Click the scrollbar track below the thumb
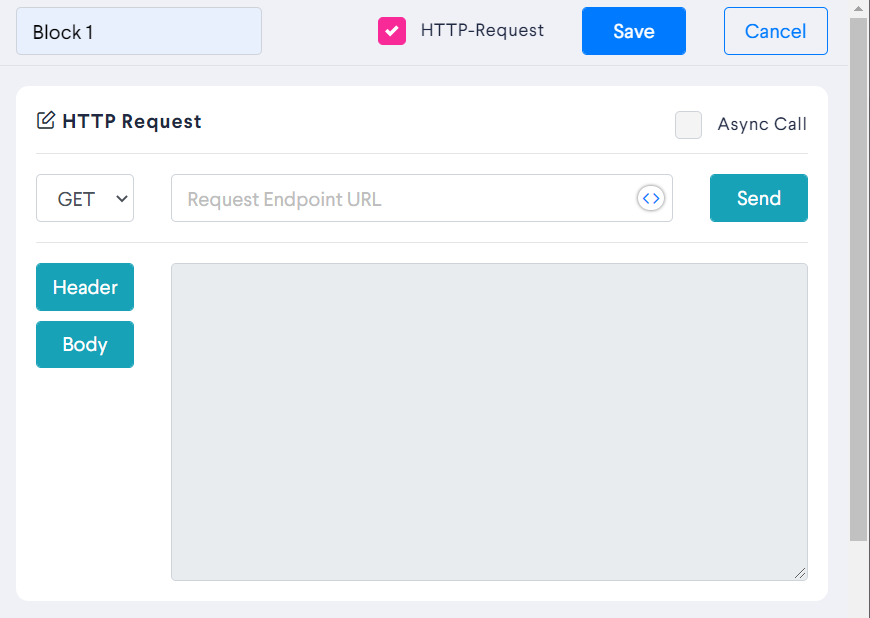 tap(858, 579)
